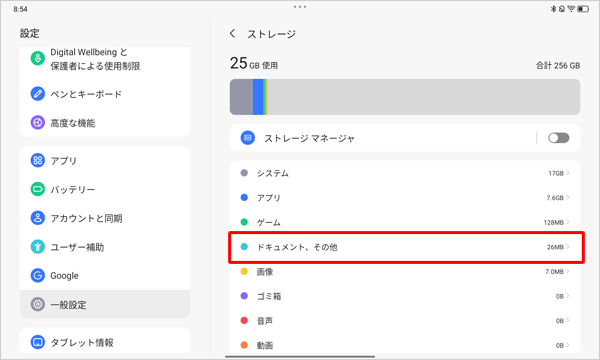Toggle the ストレージ マネージャ switch

[558, 138]
